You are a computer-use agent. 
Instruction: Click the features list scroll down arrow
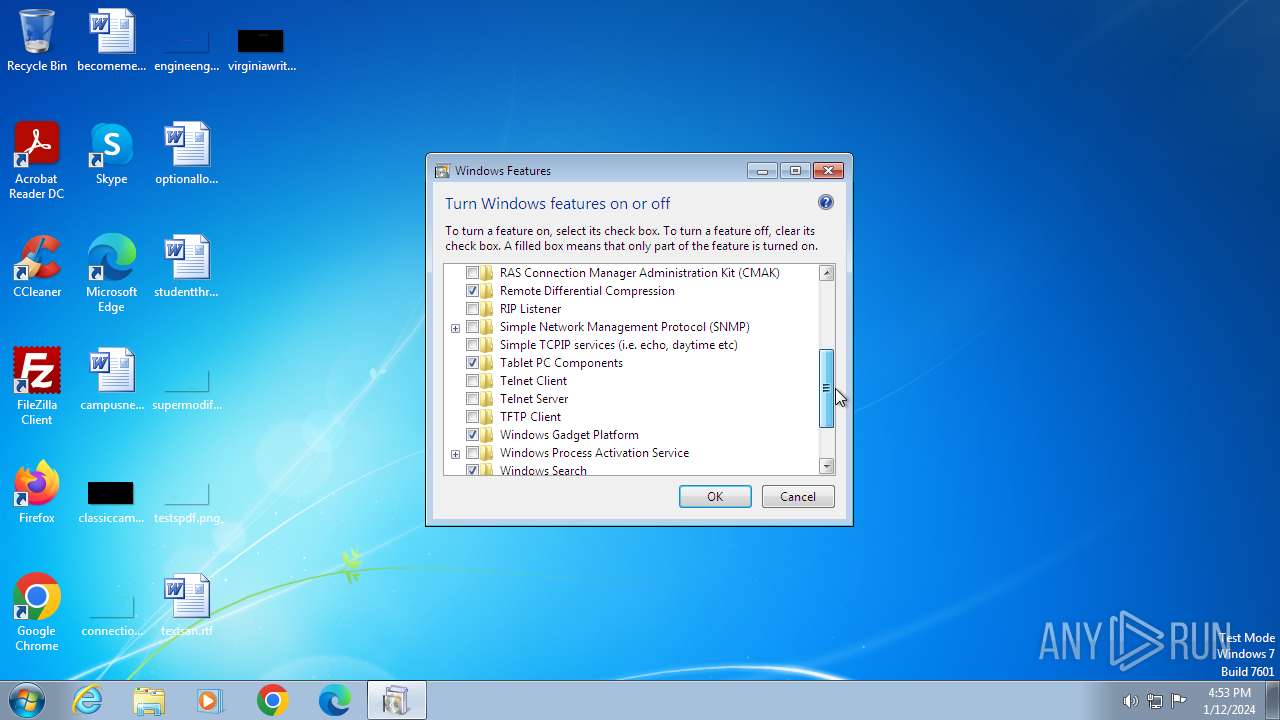coord(826,466)
